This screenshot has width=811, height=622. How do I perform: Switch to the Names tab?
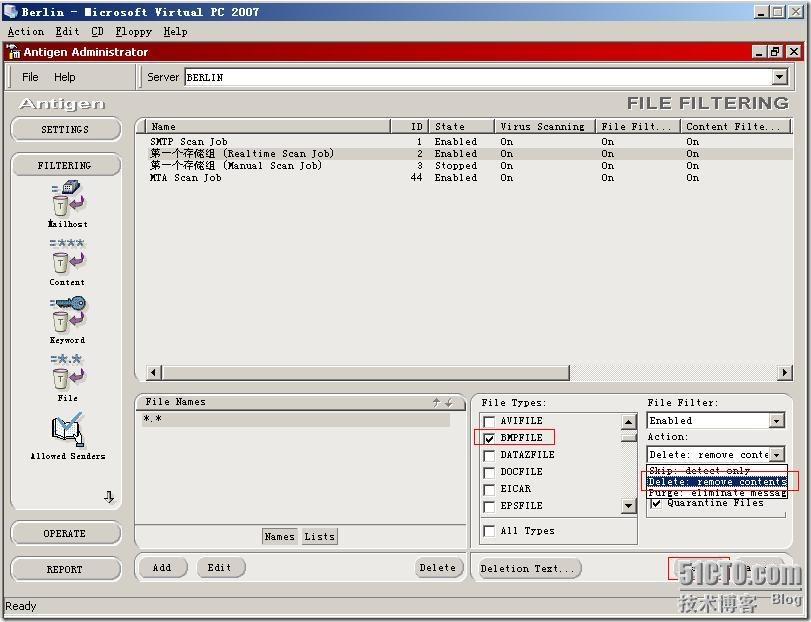[x=279, y=537]
